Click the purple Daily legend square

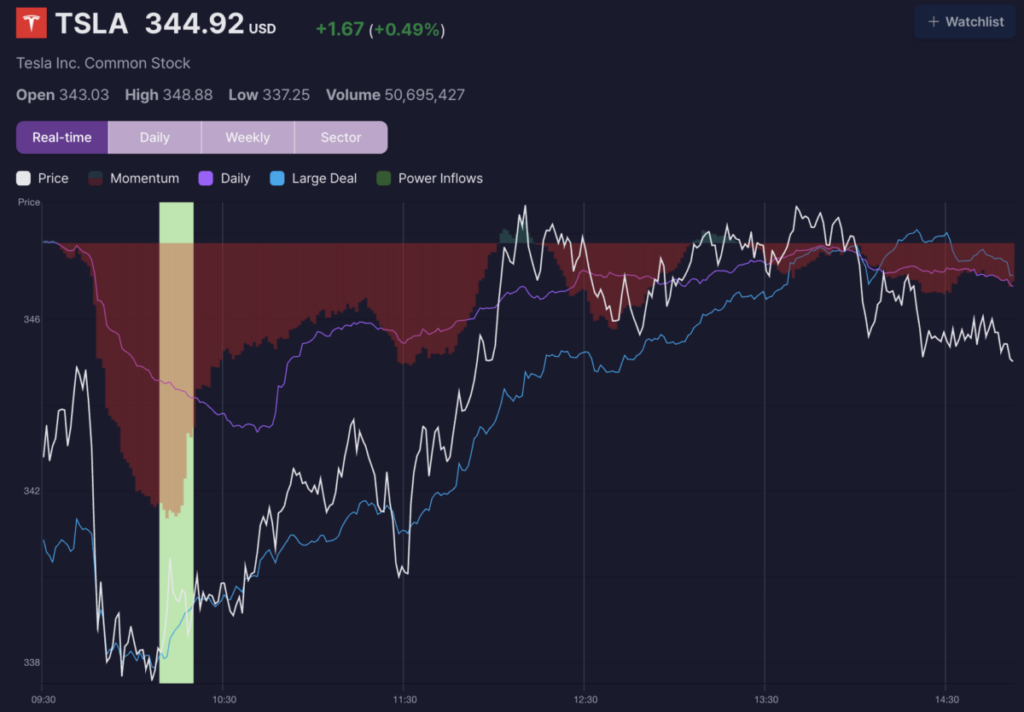pos(206,178)
